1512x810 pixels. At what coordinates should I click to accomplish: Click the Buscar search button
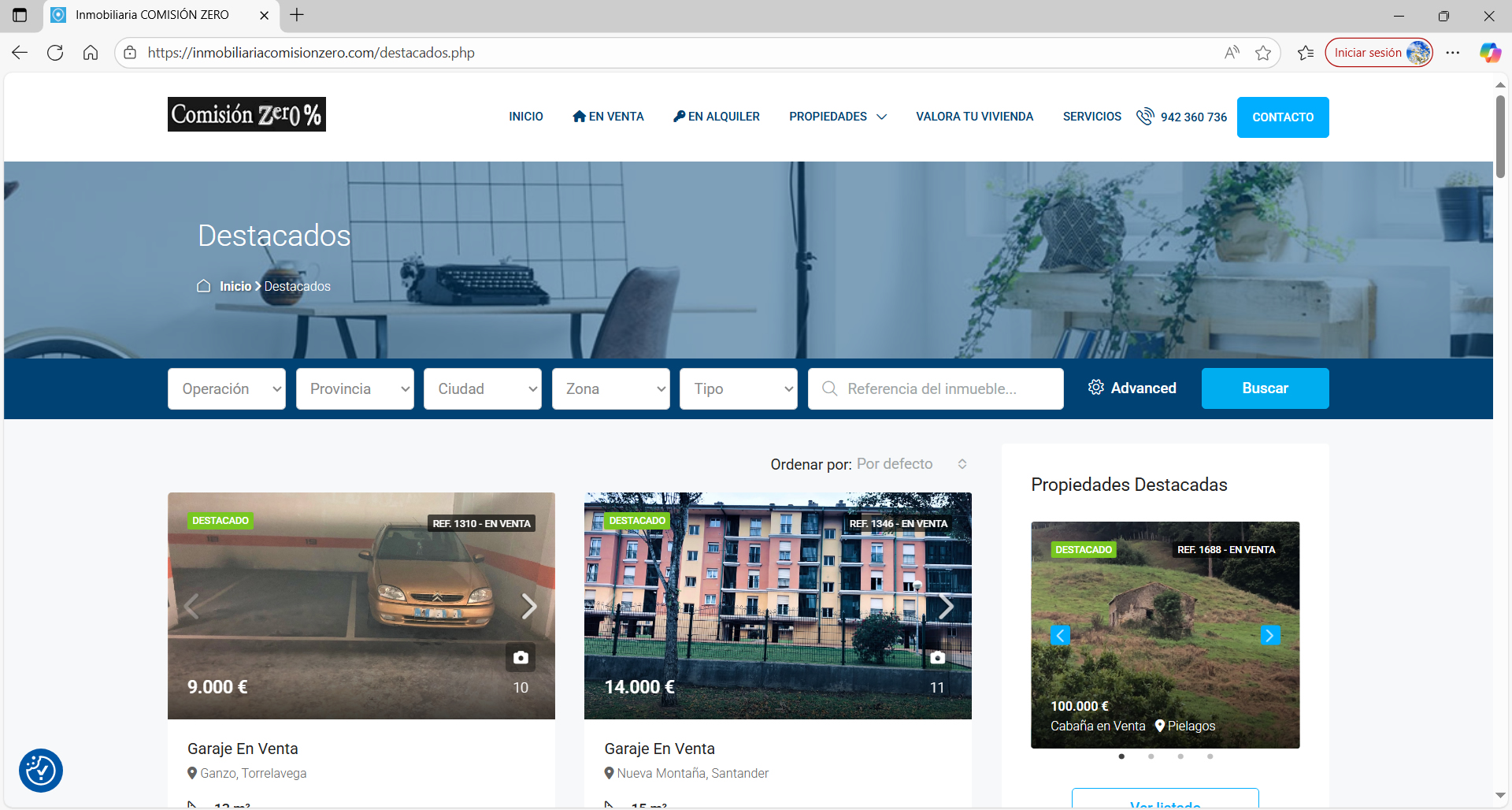(x=1264, y=388)
